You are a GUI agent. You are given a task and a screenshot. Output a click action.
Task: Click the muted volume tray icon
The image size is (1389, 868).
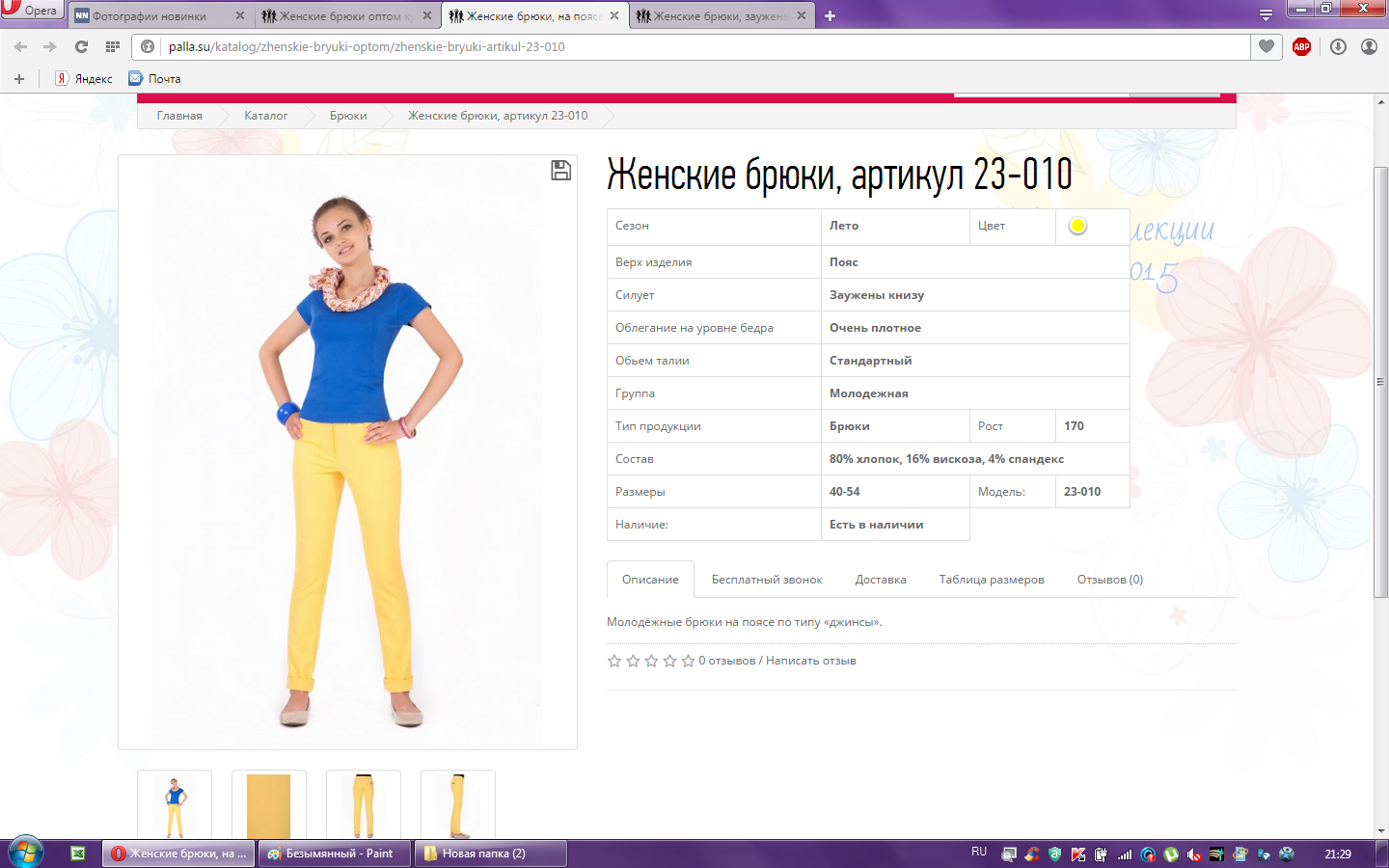coord(1194,854)
